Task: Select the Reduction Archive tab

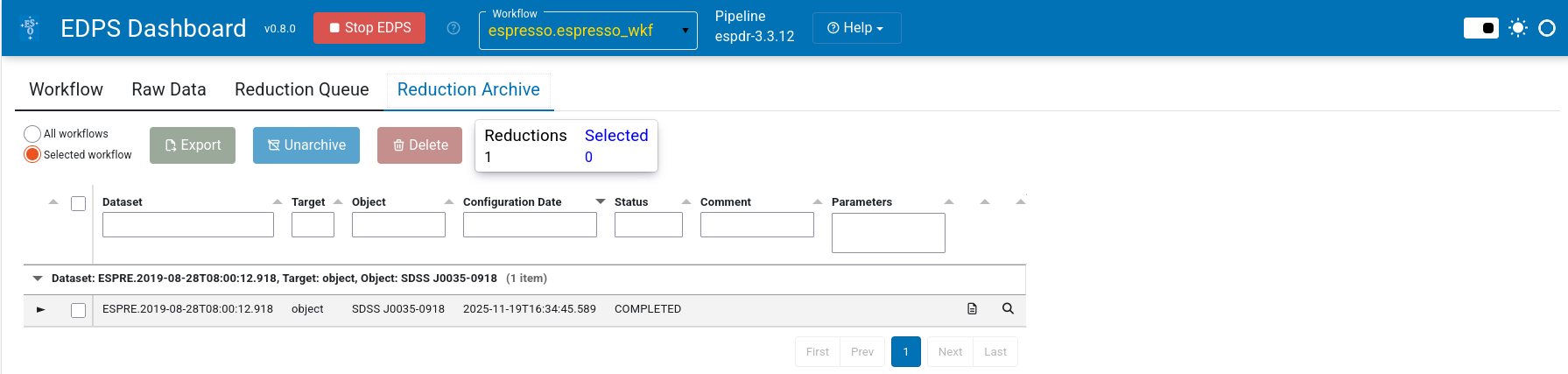Action: coord(468,89)
